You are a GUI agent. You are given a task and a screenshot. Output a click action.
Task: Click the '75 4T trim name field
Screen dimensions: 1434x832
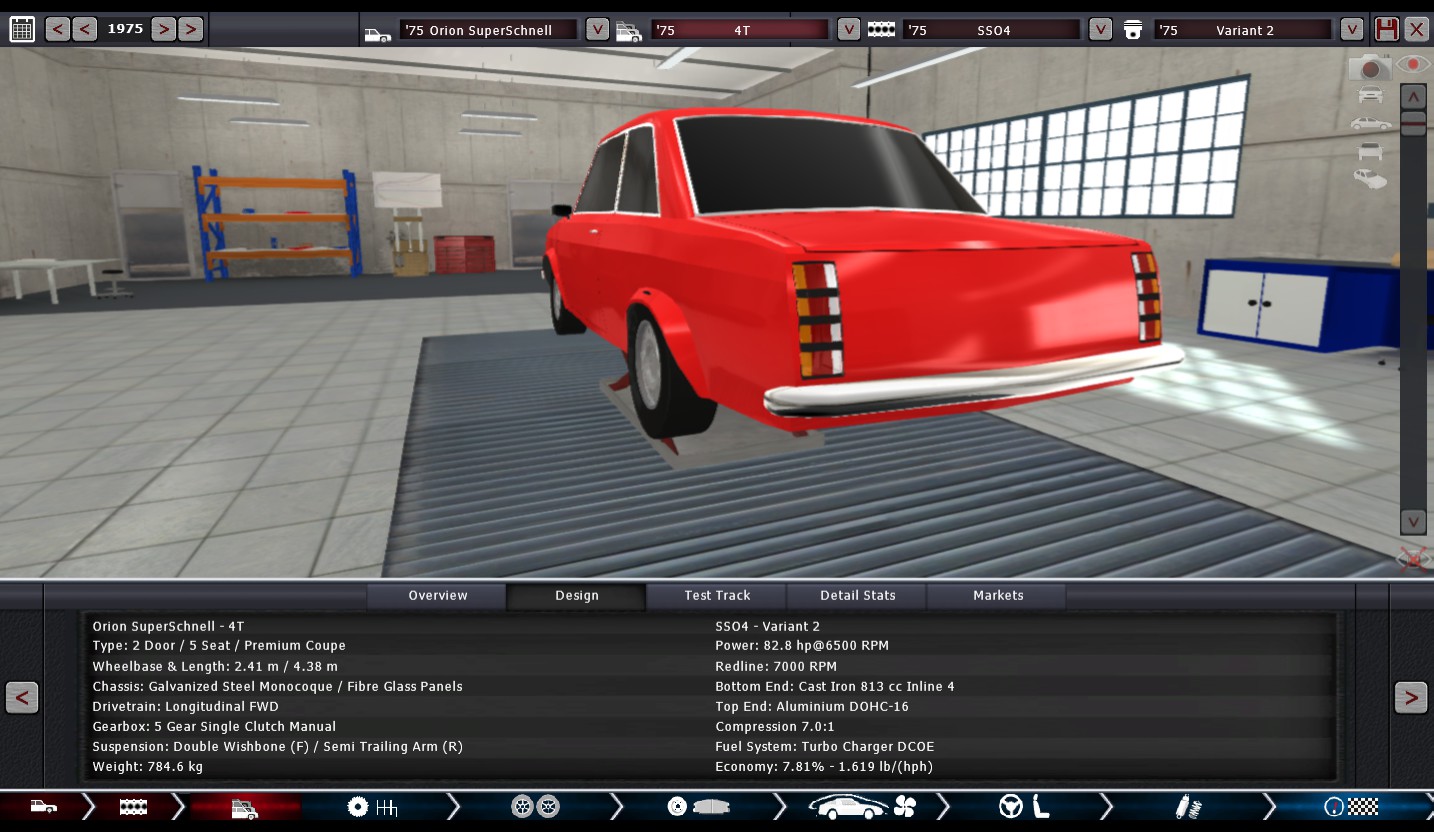(x=740, y=30)
